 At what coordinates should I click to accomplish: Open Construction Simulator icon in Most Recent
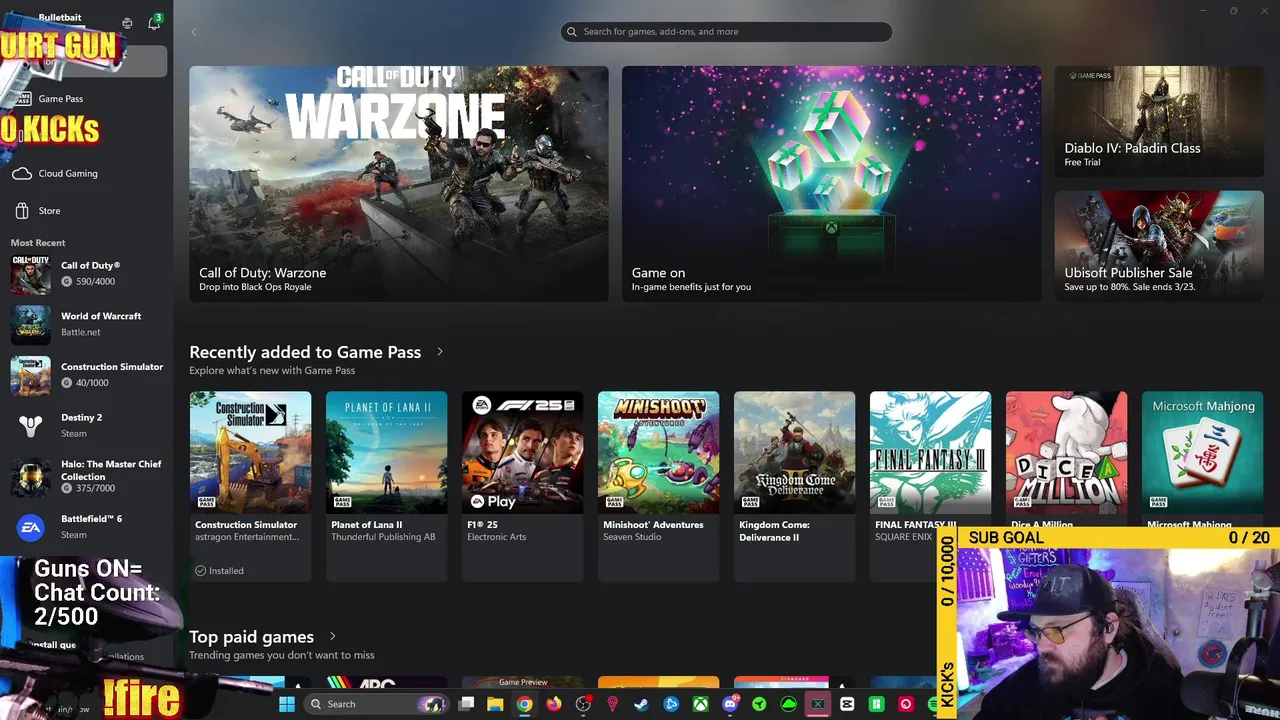click(30, 375)
